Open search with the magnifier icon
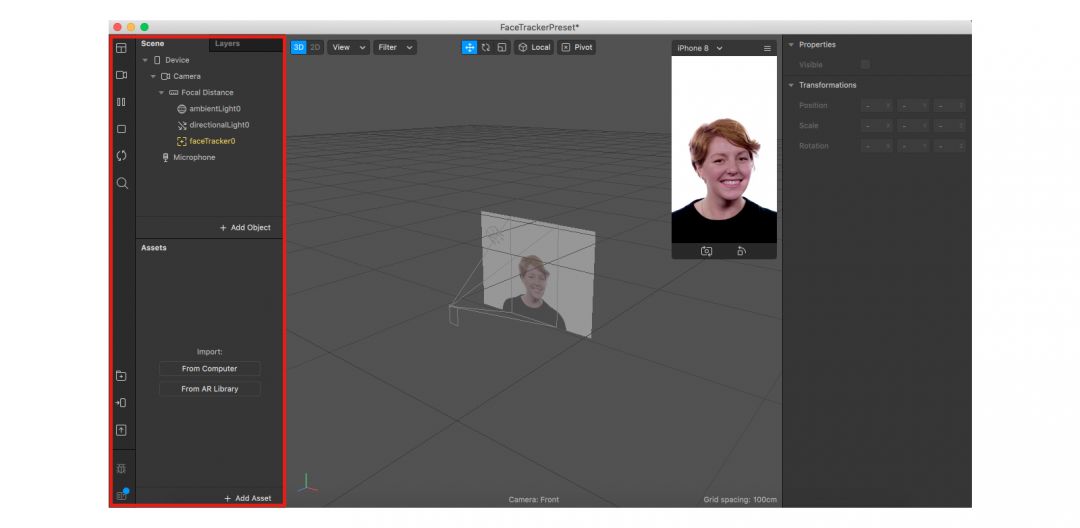 tap(121, 183)
